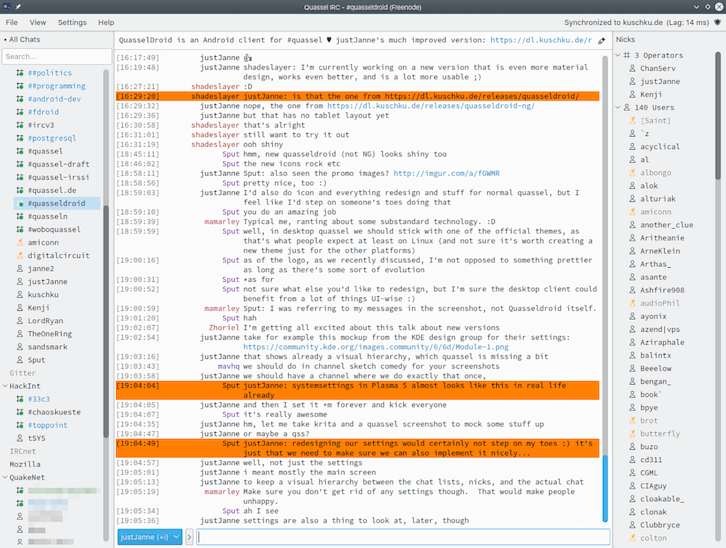Viewport: 726px width, 548px height.
Task: Select the #chaoskueste channel
Action: coord(54,412)
